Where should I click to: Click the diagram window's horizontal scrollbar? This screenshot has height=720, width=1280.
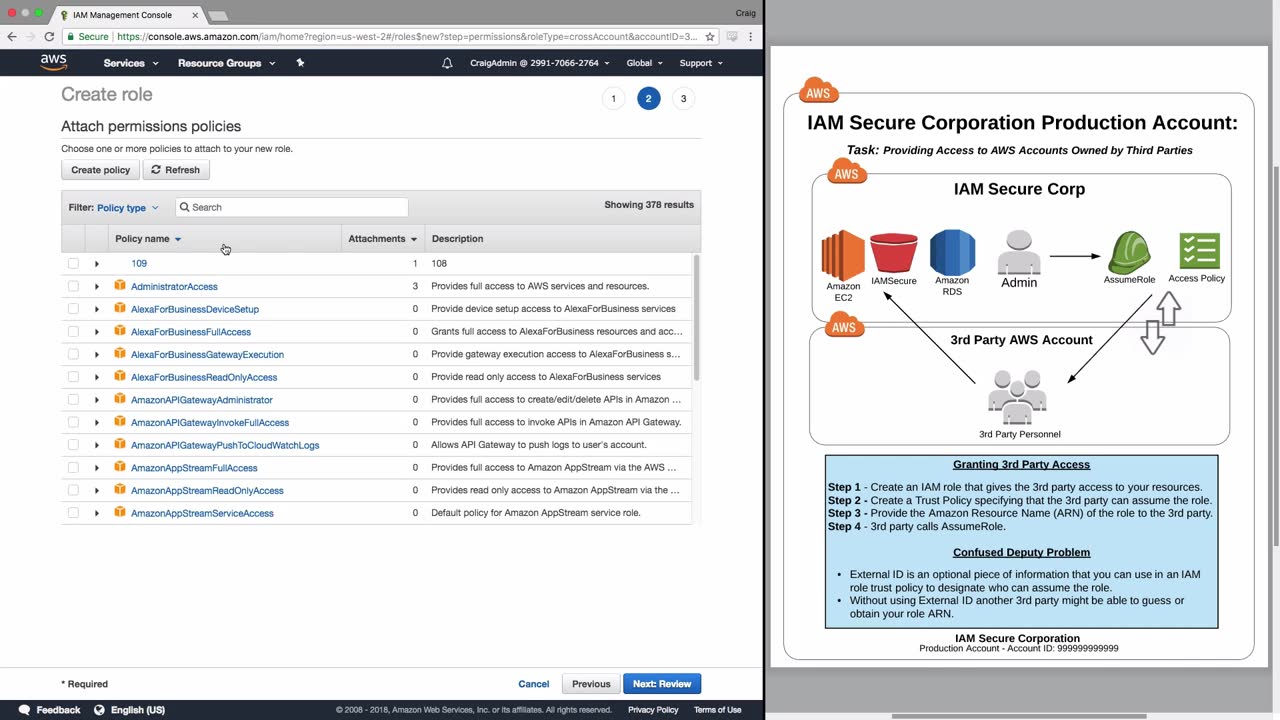point(1018,716)
